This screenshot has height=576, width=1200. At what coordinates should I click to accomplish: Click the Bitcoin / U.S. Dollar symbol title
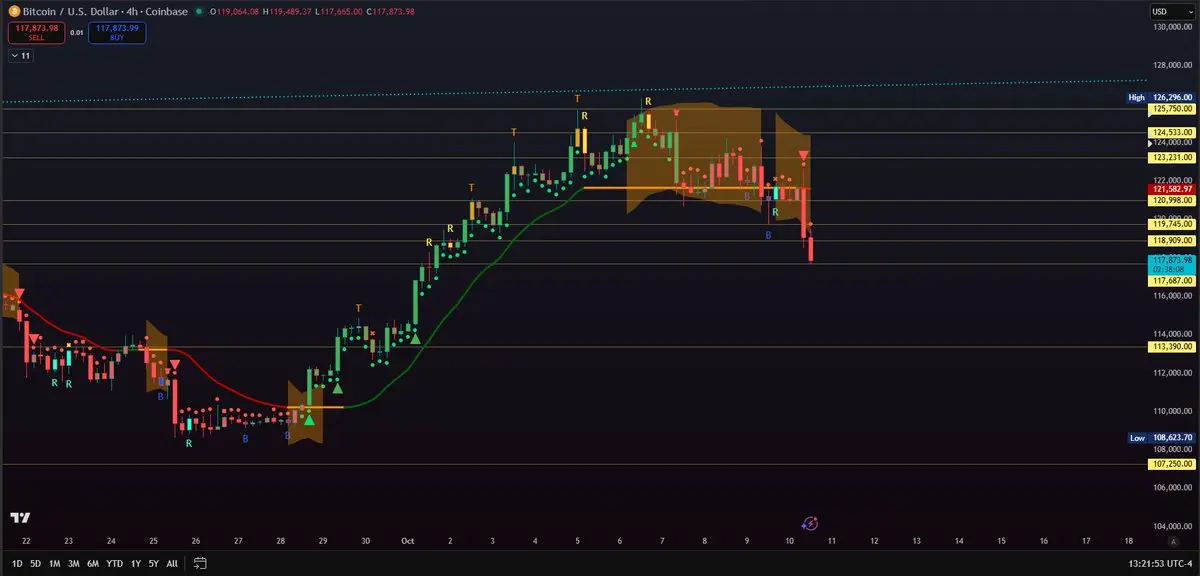coord(68,11)
